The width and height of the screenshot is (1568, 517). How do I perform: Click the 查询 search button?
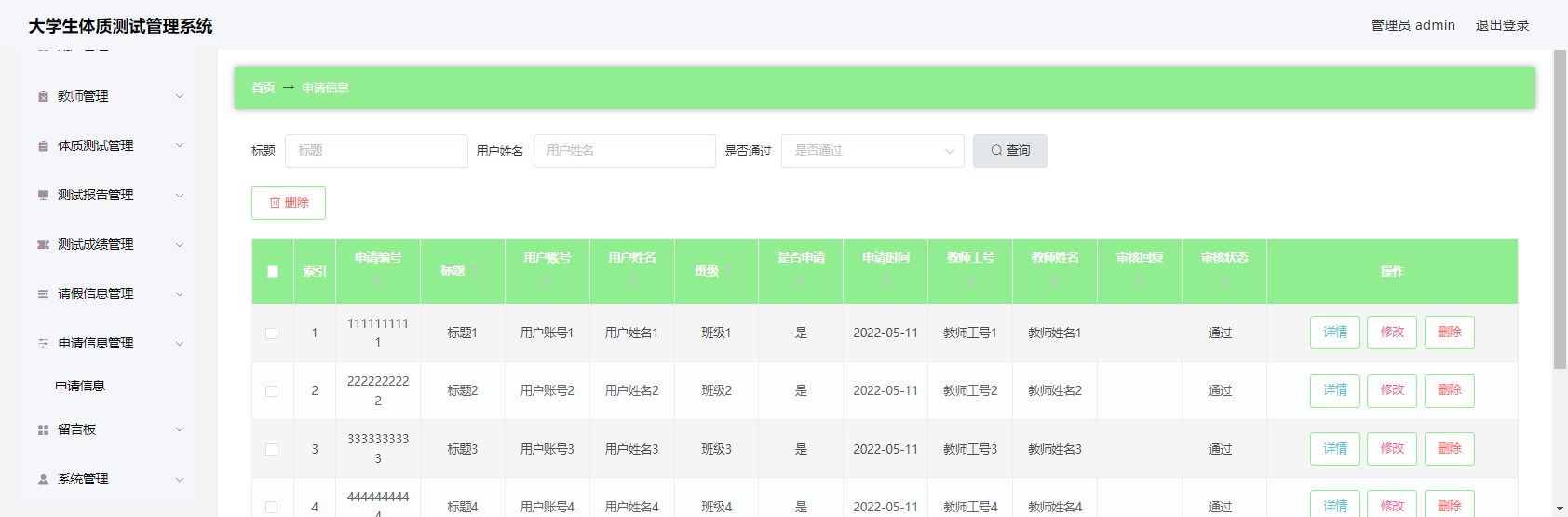(1010, 151)
